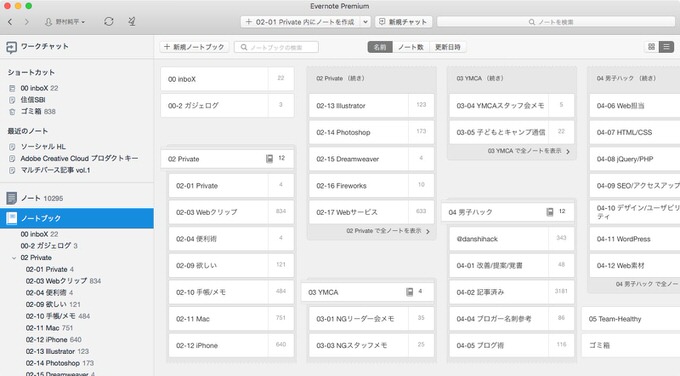Start a new chat (新規チャット)
The width and height of the screenshot is (680, 376).
(x=403, y=22)
